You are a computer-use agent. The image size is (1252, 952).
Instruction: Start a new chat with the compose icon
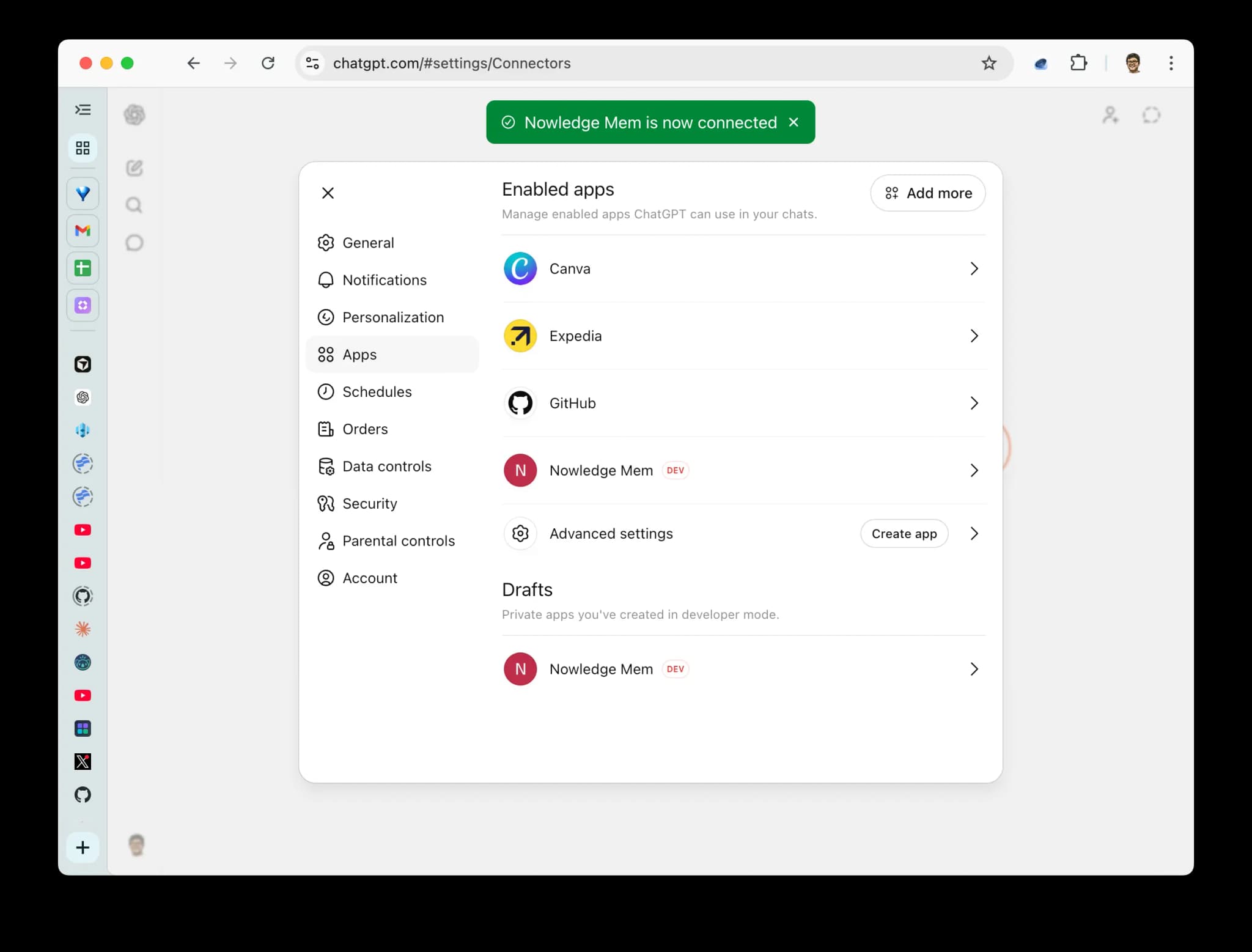coord(134,168)
